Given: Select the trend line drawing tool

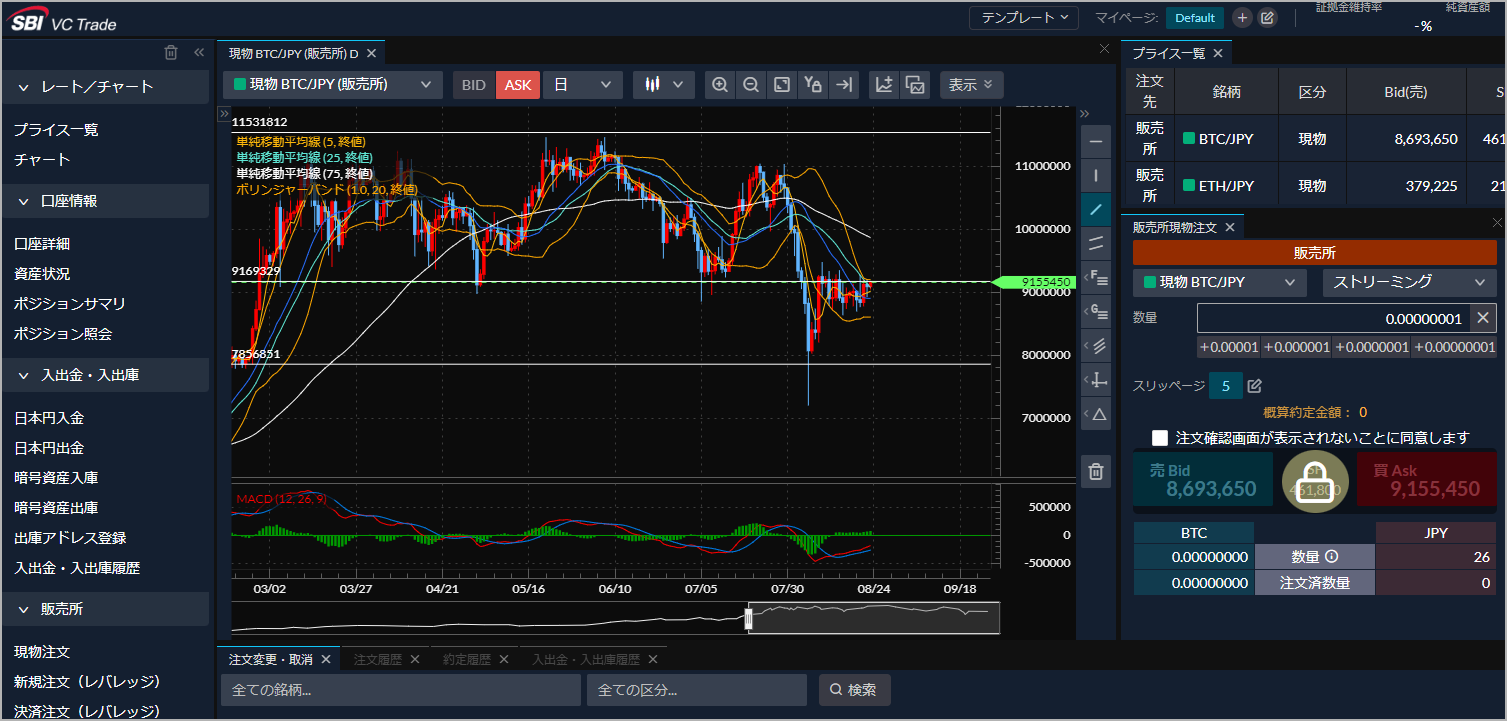Looking at the screenshot, I should click(x=1096, y=209).
